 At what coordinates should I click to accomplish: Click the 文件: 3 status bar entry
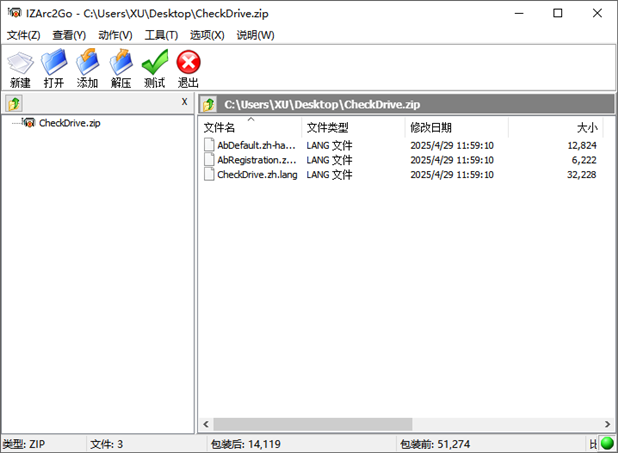106,444
